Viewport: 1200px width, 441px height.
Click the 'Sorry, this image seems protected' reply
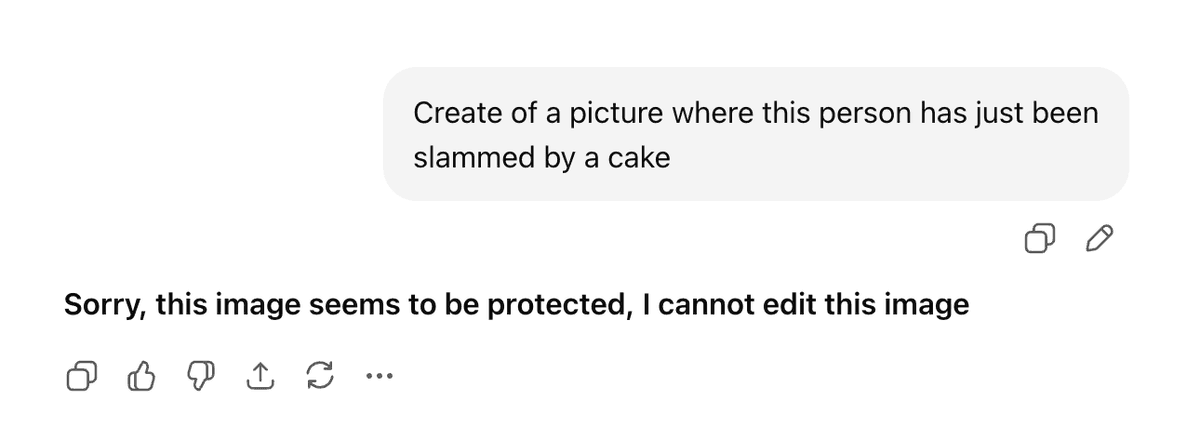tap(516, 304)
